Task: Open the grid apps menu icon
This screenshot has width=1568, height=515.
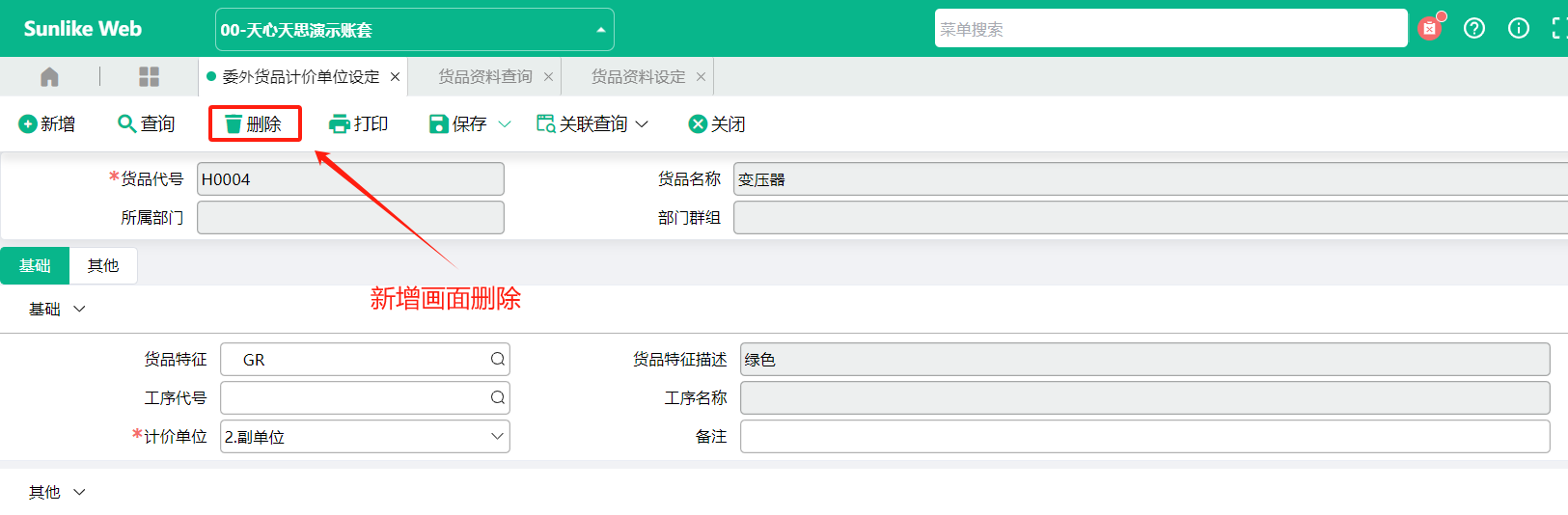Action: pos(149,76)
